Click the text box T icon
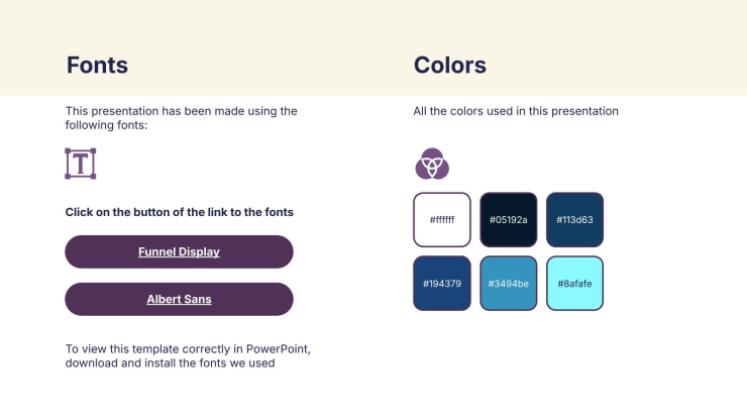 80,163
